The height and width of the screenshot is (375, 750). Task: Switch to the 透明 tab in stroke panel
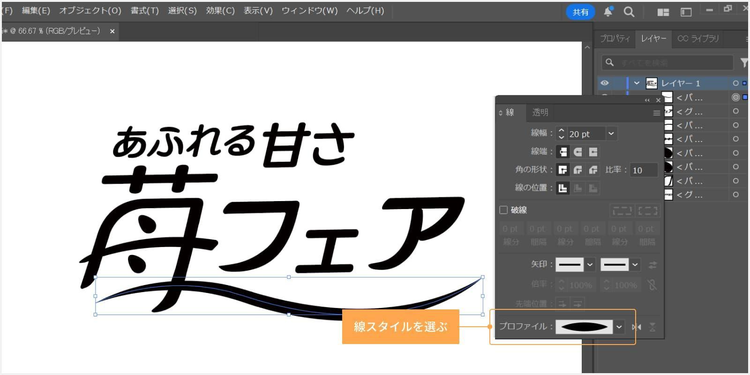coord(540,113)
